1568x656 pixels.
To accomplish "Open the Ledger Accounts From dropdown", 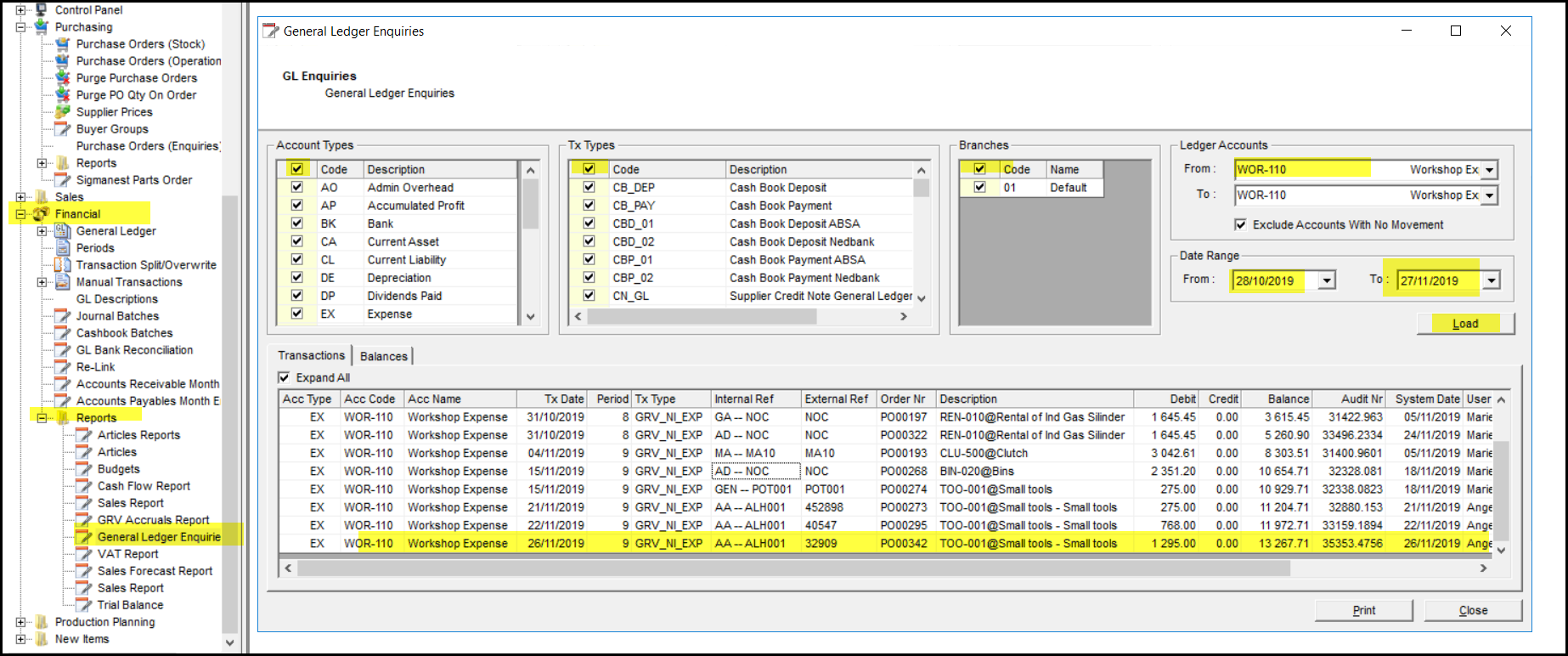I will point(1489,170).
